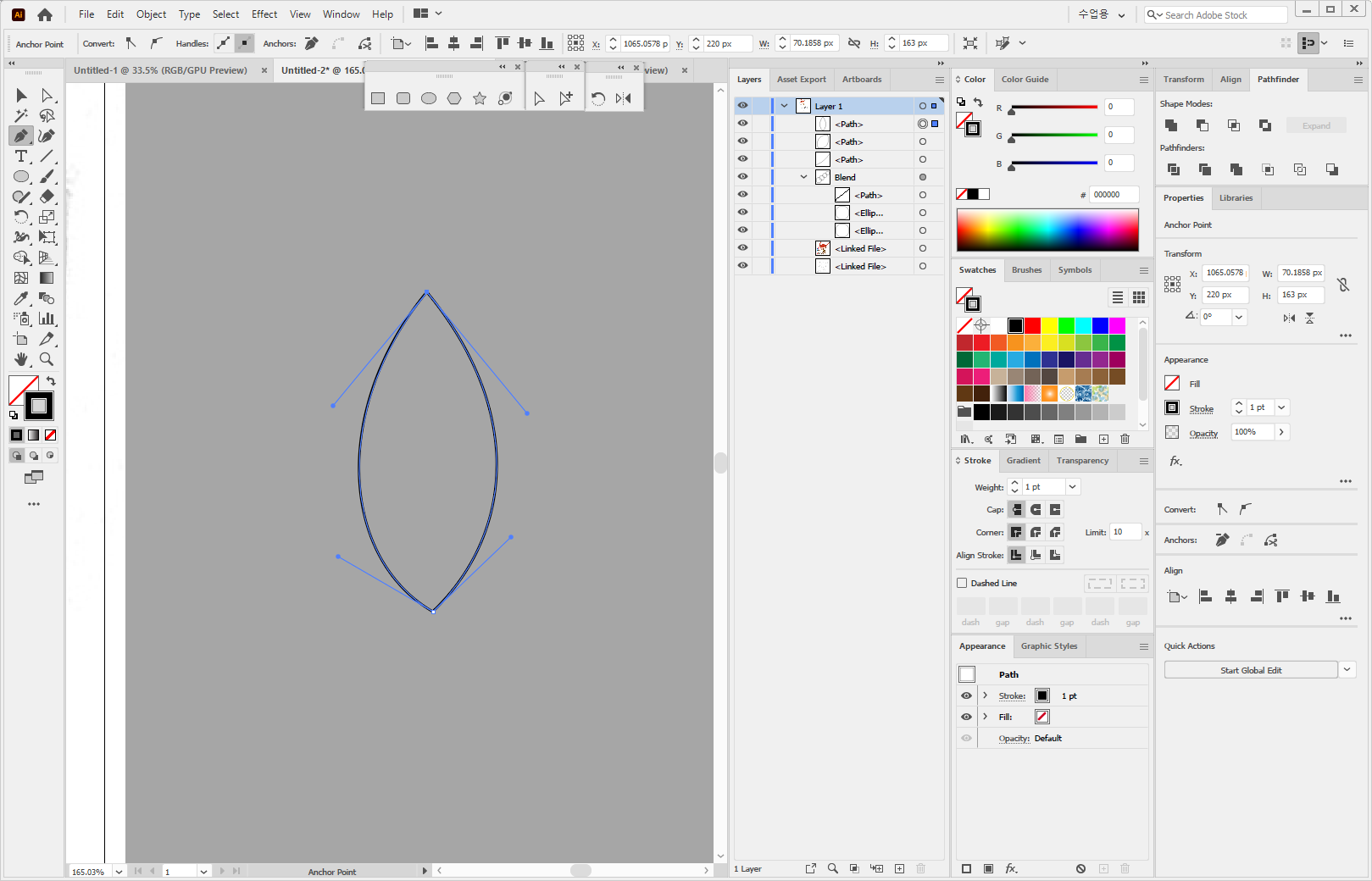This screenshot has width=1372, height=881.
Task: Swap fill and stroke in toolbar
Action: point(51,381)
